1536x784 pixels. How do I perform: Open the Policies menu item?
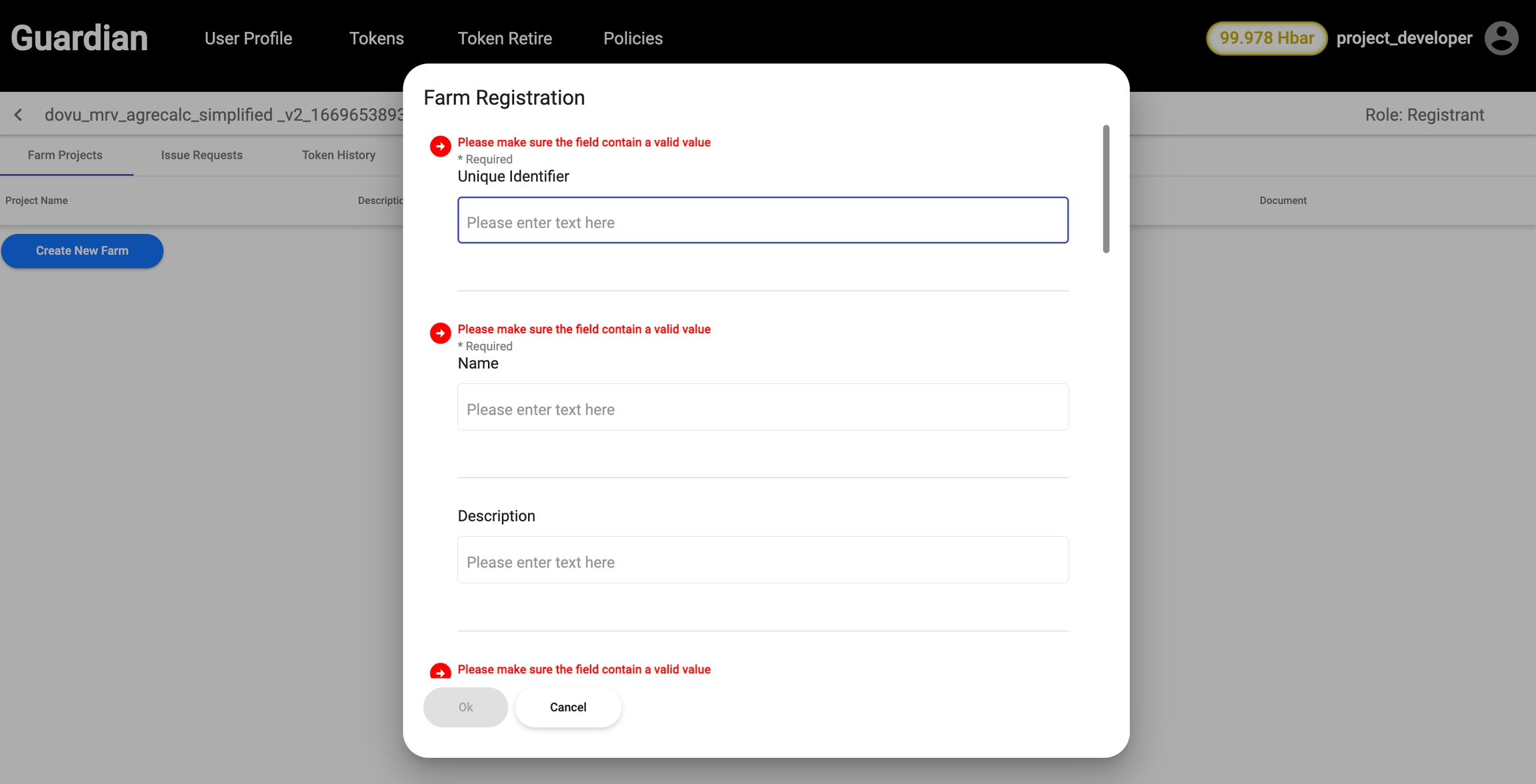click(x=633, y=38)
